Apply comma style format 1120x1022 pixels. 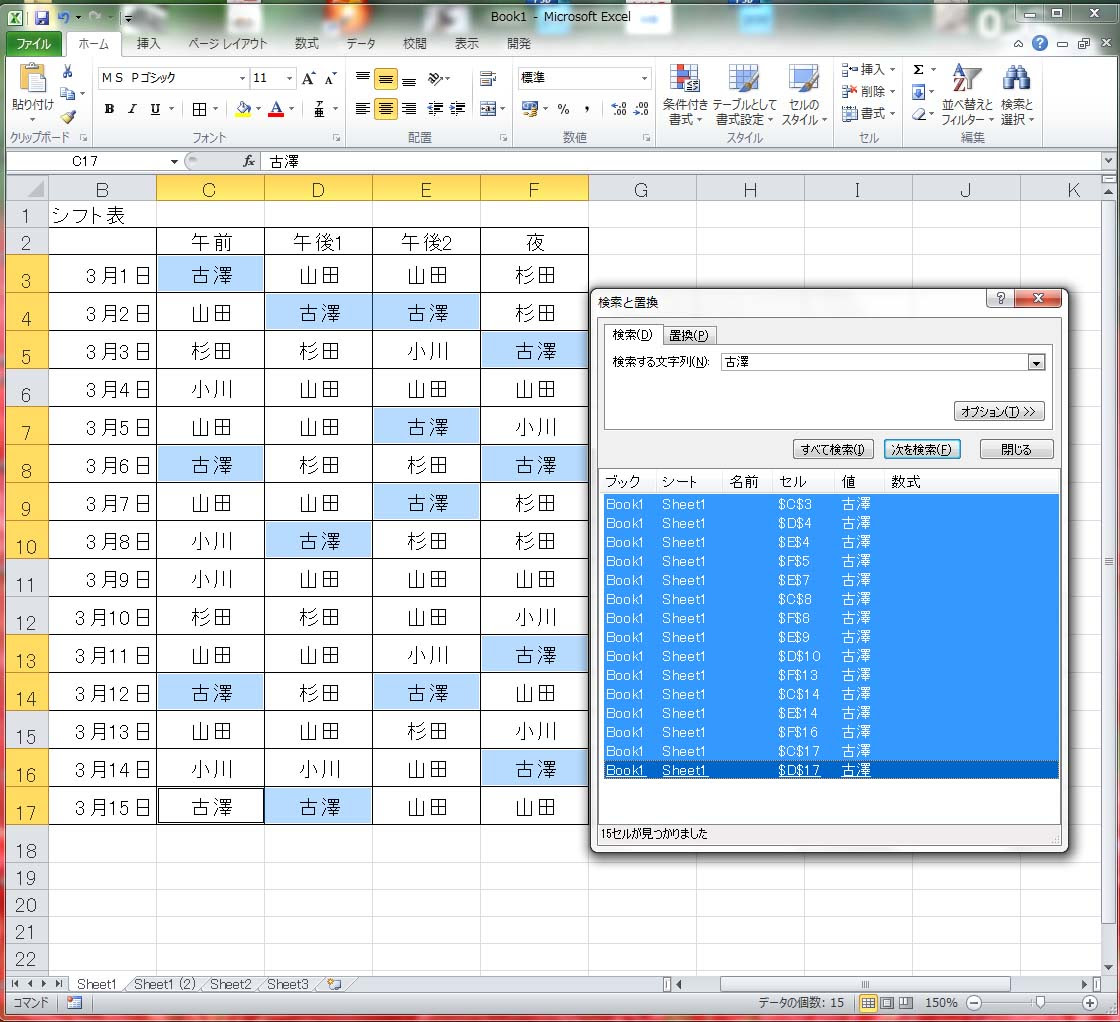click(x=586, y=109)
